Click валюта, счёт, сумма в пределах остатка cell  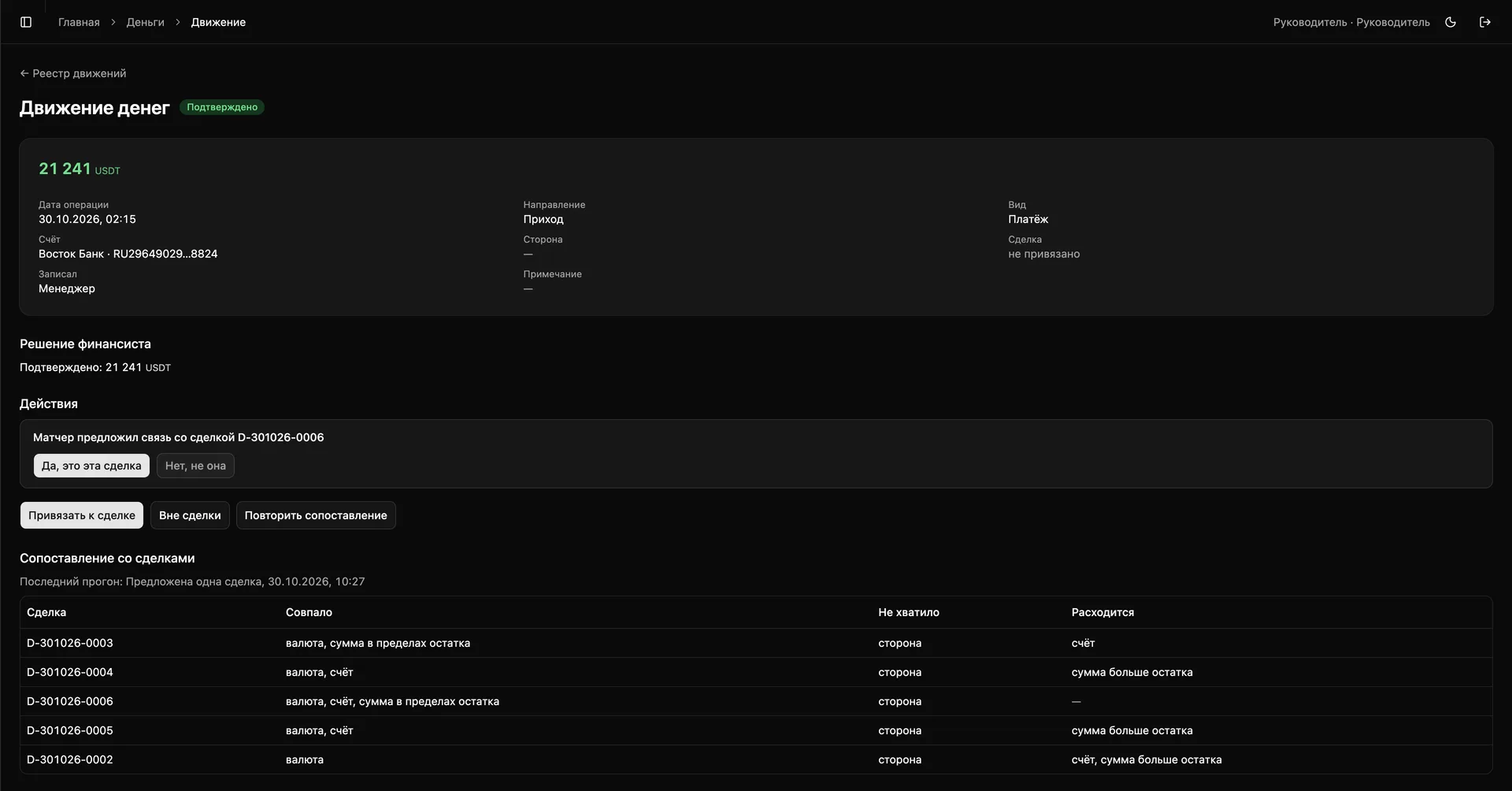coord(392,701)
